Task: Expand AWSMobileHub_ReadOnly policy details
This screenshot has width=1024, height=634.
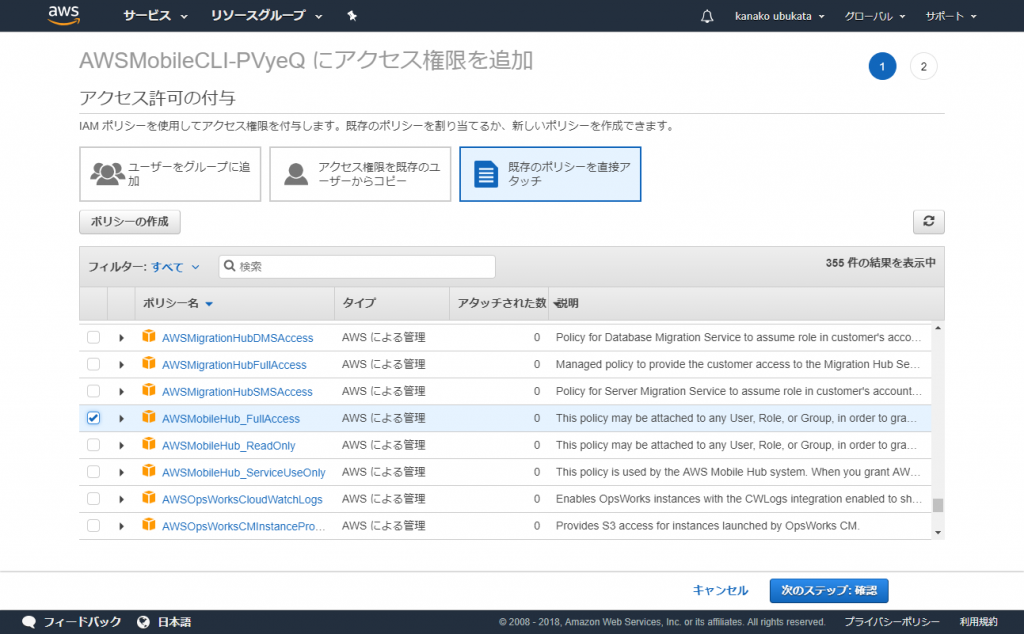Action: click(x=121, y=445)
